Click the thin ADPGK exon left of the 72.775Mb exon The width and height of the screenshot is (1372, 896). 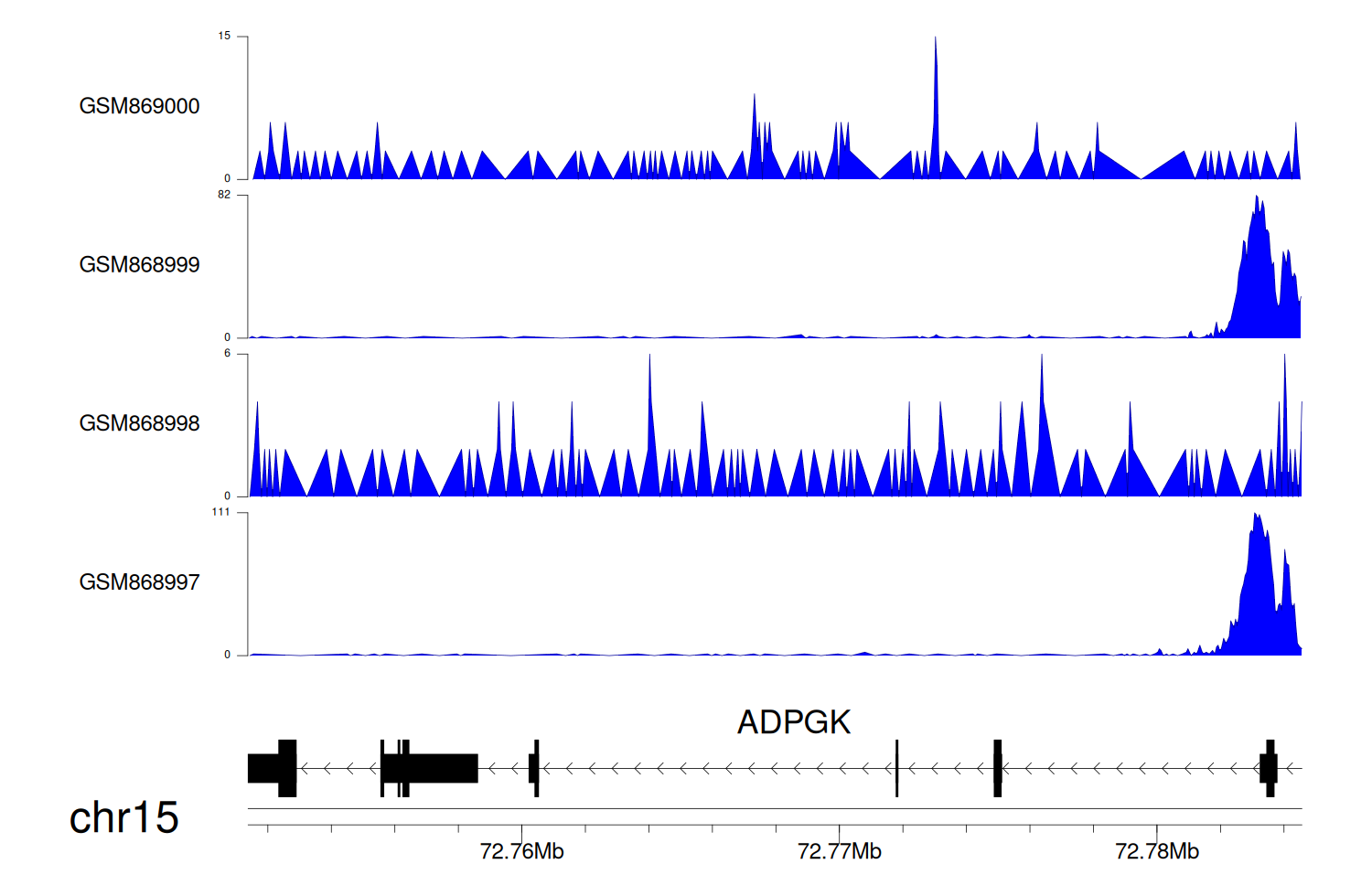896,768
